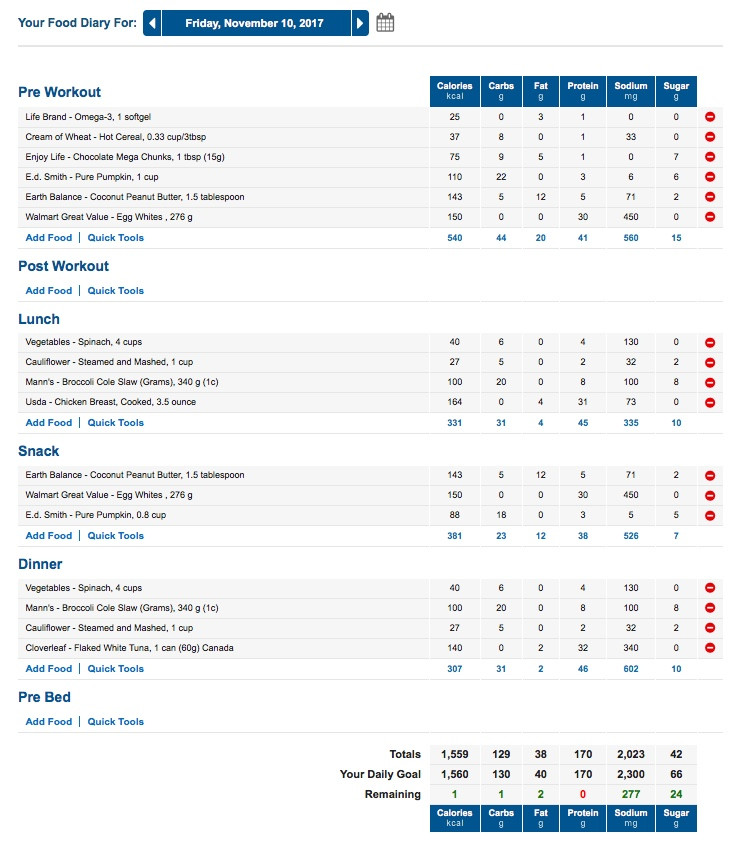Open Quick Tools for Dinner
This screenshot has height=846, width=738.
pyautogui.click(x=115, y=669)
